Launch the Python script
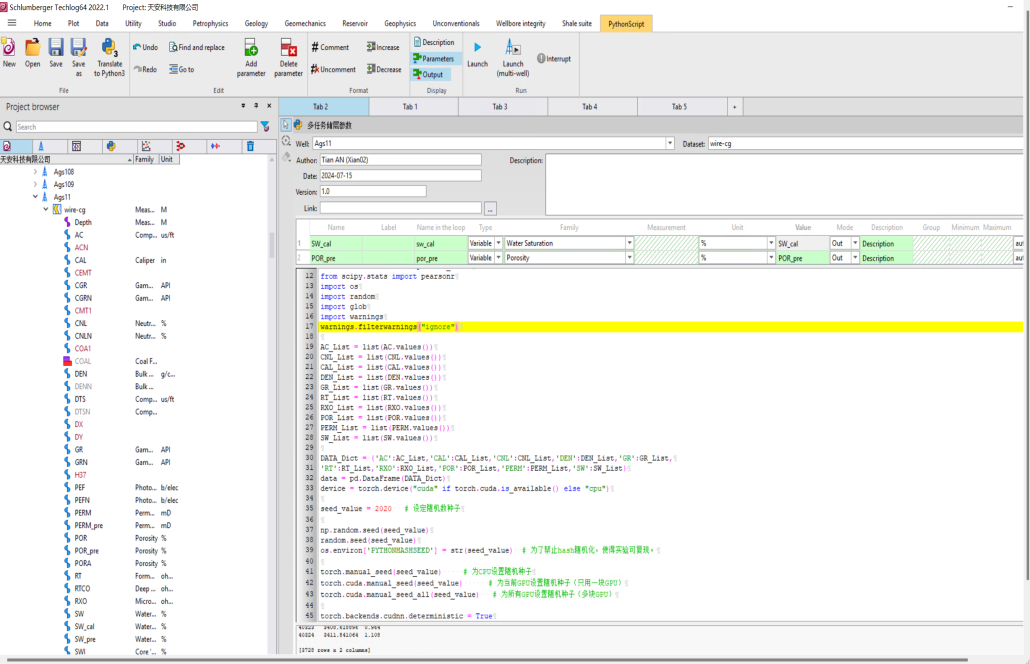Viewport: 1030px width, 664px height. pyautogui.click(x=477, y=48)
